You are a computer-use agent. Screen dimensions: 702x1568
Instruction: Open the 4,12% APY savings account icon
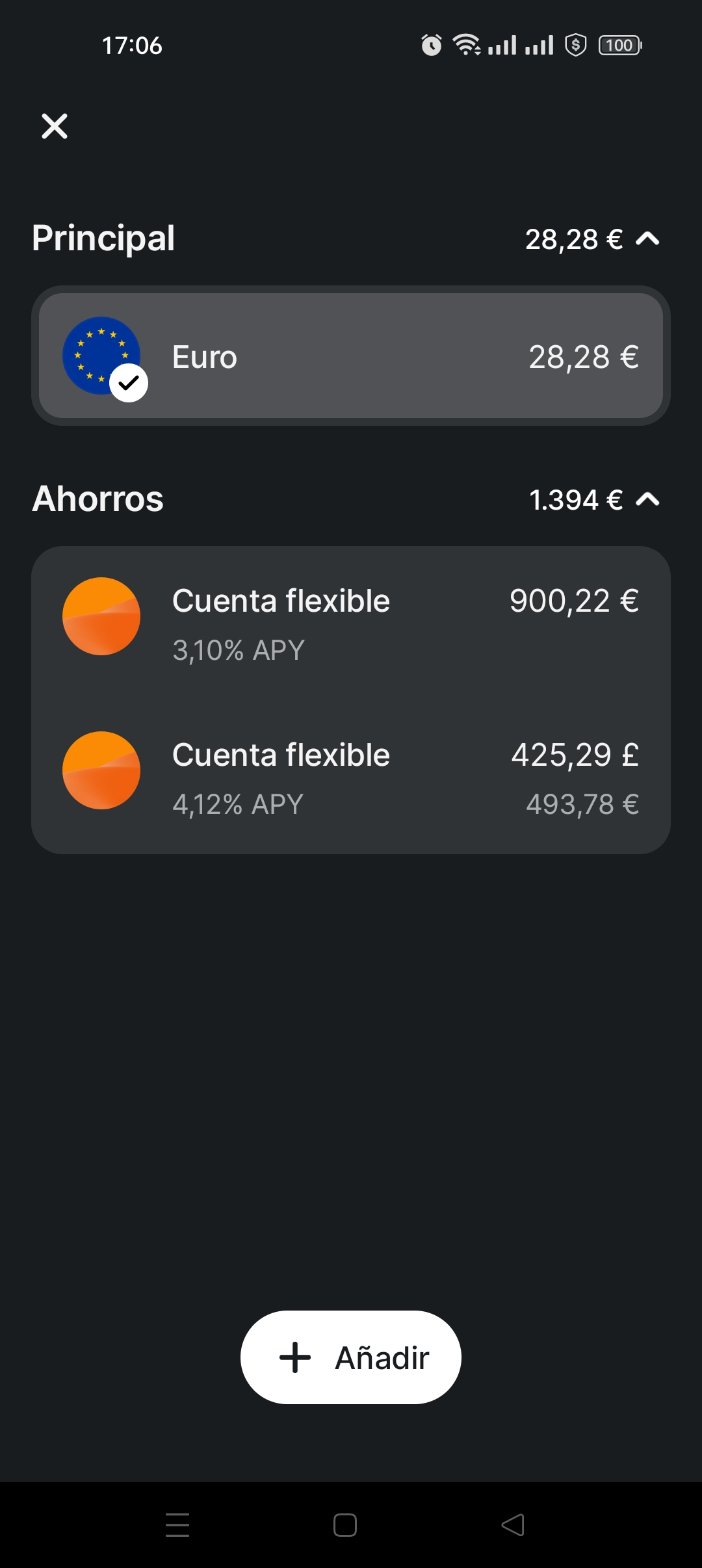pyautogui.click(x=101, y=770)
